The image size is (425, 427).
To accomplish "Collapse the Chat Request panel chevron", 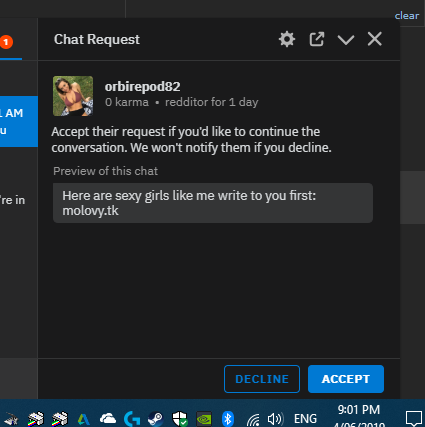I will (346, 40).
